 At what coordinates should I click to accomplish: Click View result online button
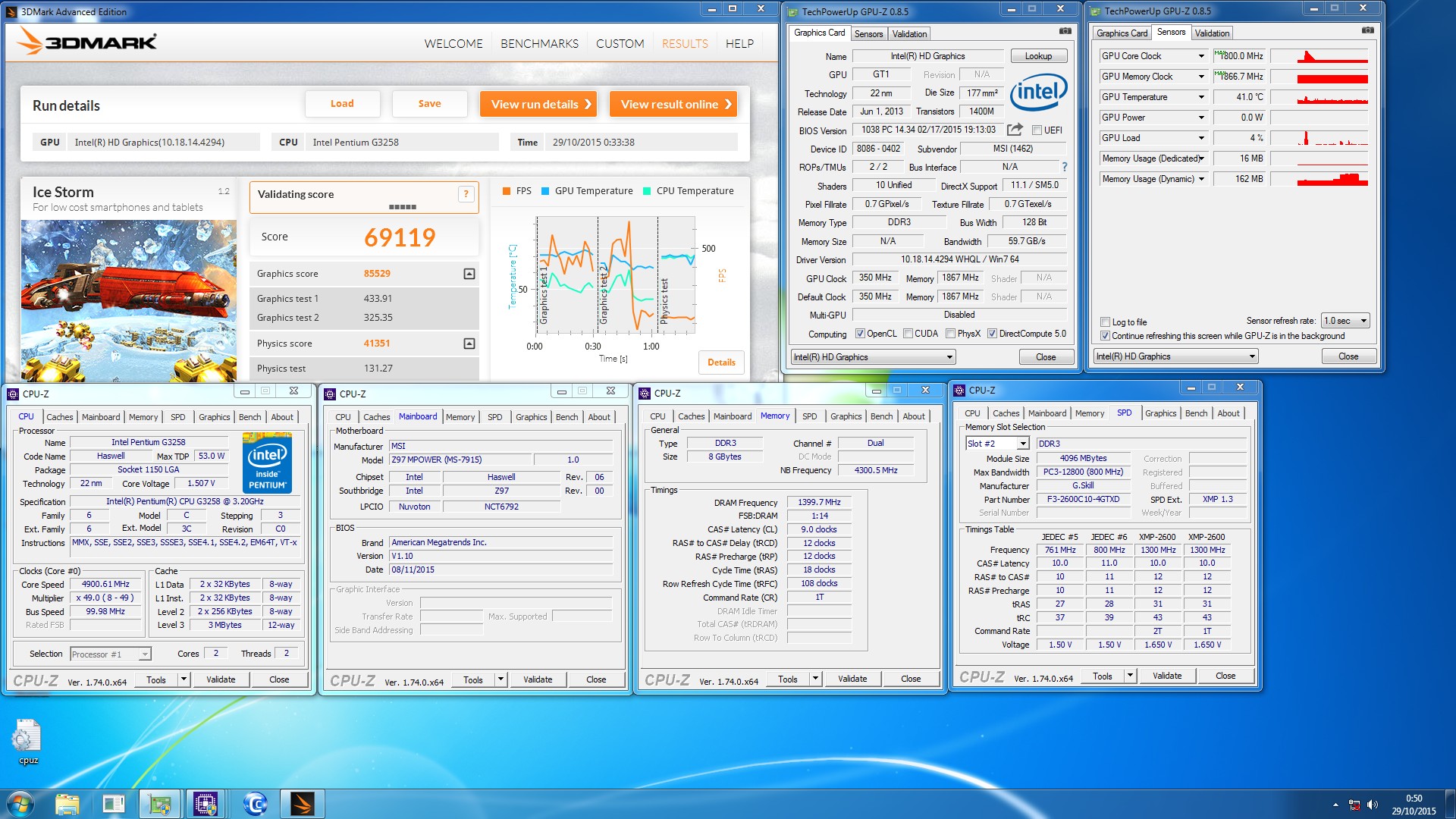coord(673,104)
